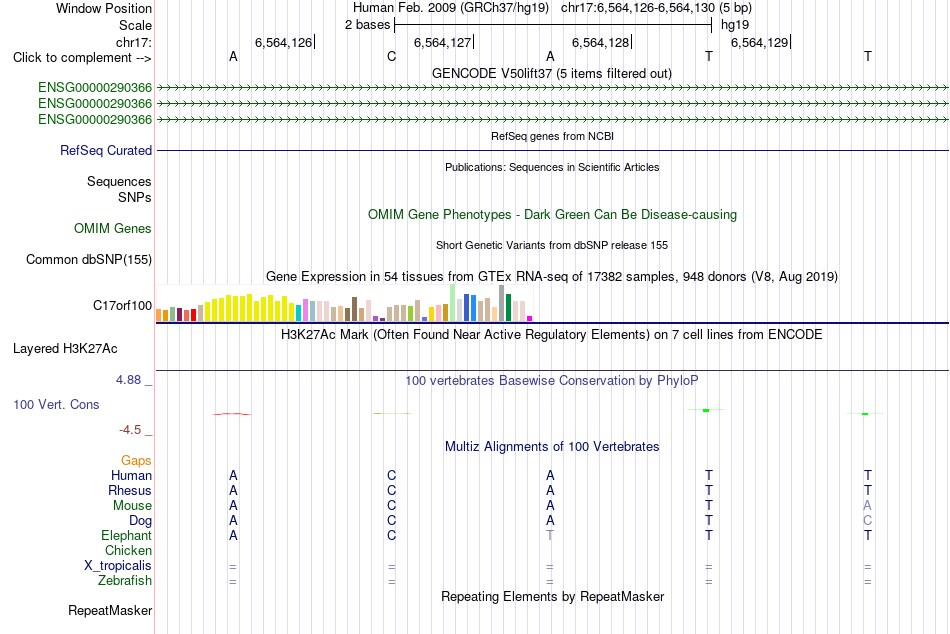
Task: Click the -4.5 PhyloP lower bound value
Action: point(130,430)
